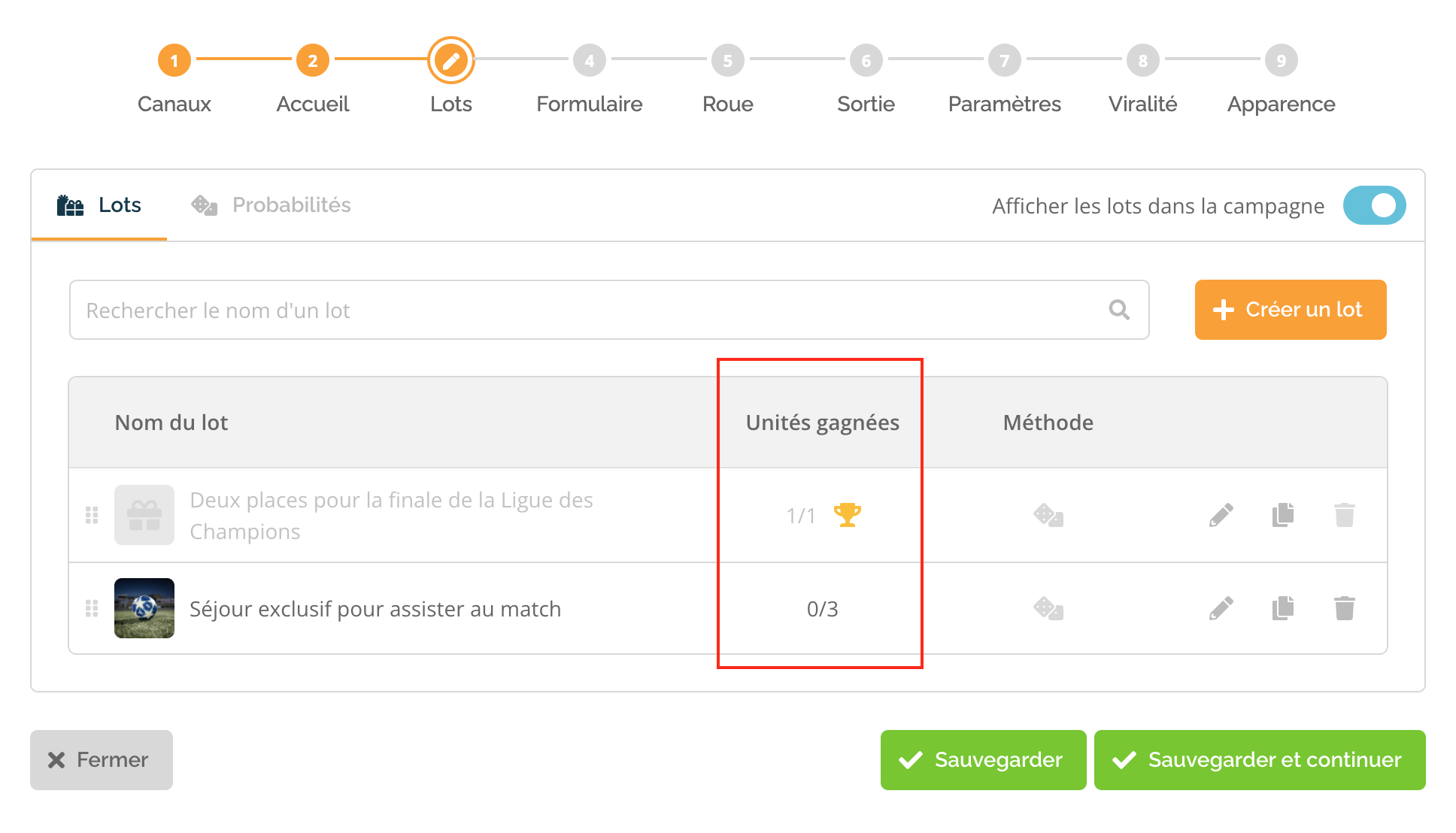
Task: Switch to the Probabilités tab
Action: [x=271, y=205]
